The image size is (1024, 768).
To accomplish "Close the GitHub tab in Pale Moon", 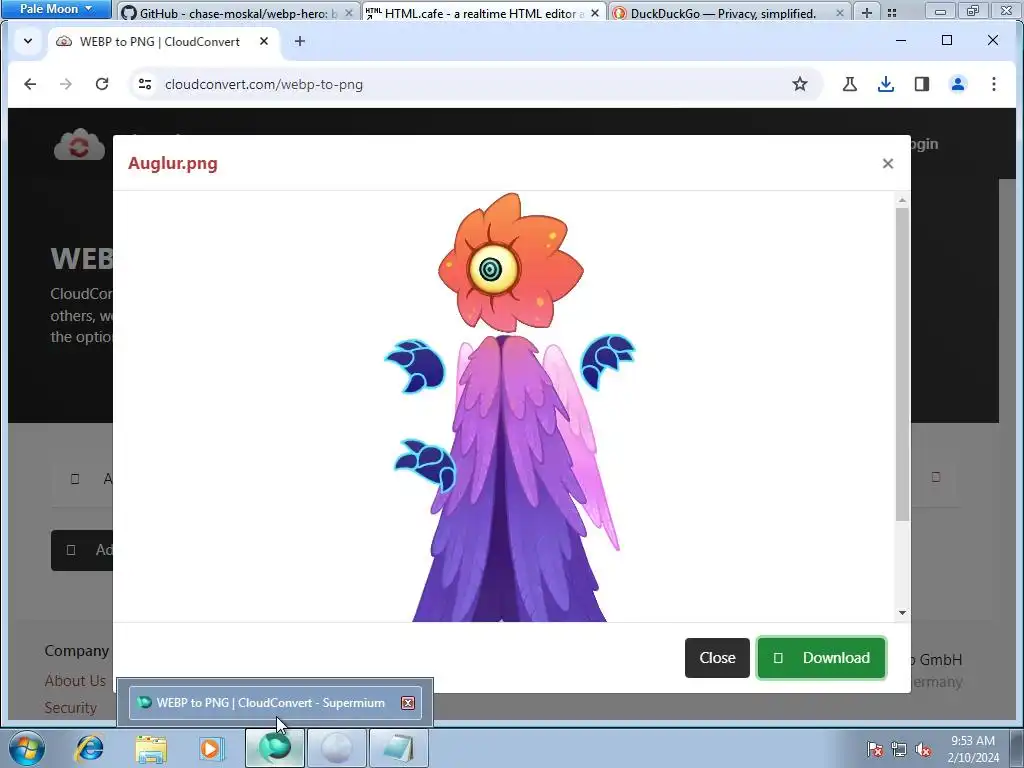I will pos(349,13).
